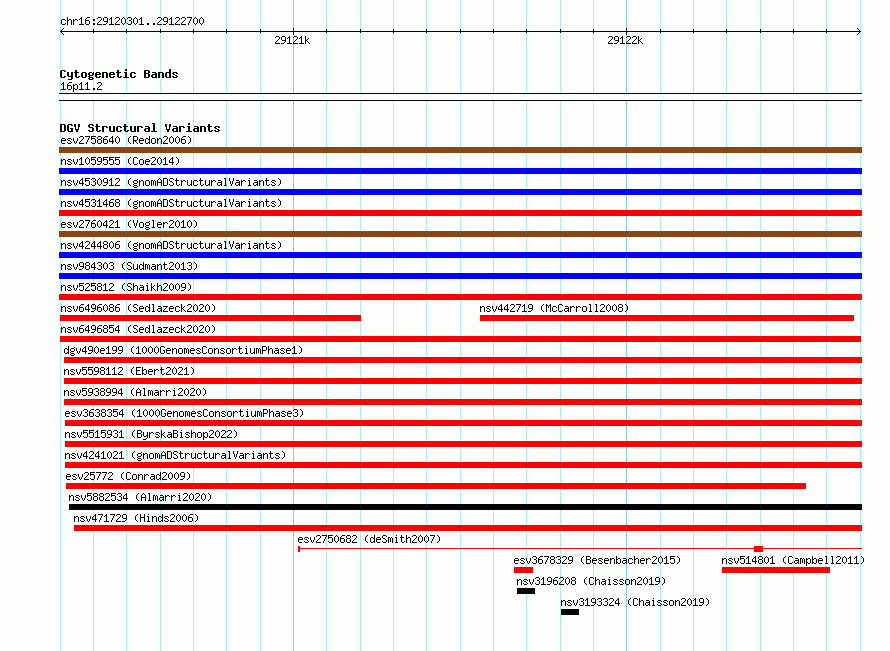Open the nsv5598112 (Ebert2021) label
The height and width of the screenshot is (651, 890).
tap(129, 371)
